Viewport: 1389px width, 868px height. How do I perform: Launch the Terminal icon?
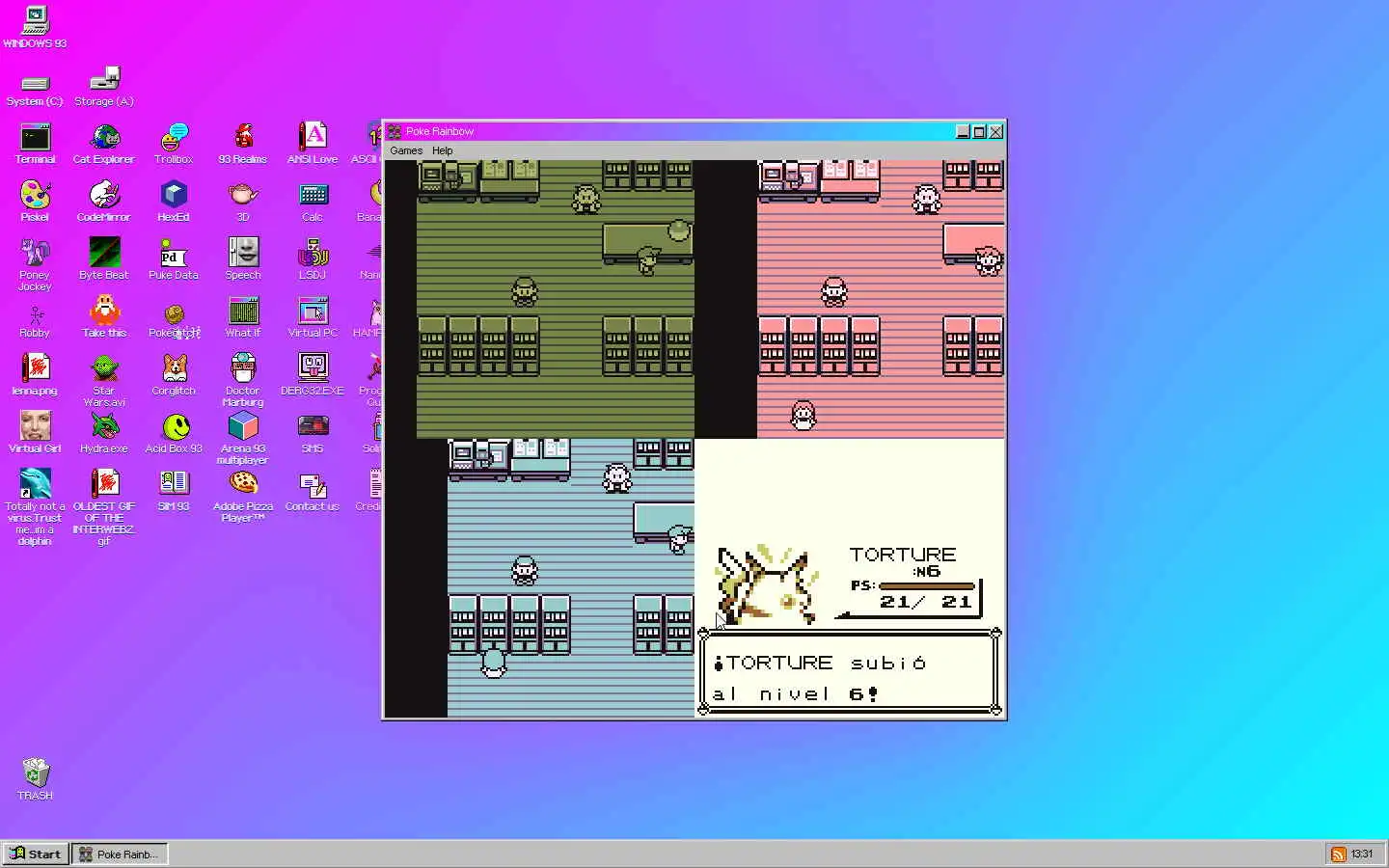coord(35,144)
